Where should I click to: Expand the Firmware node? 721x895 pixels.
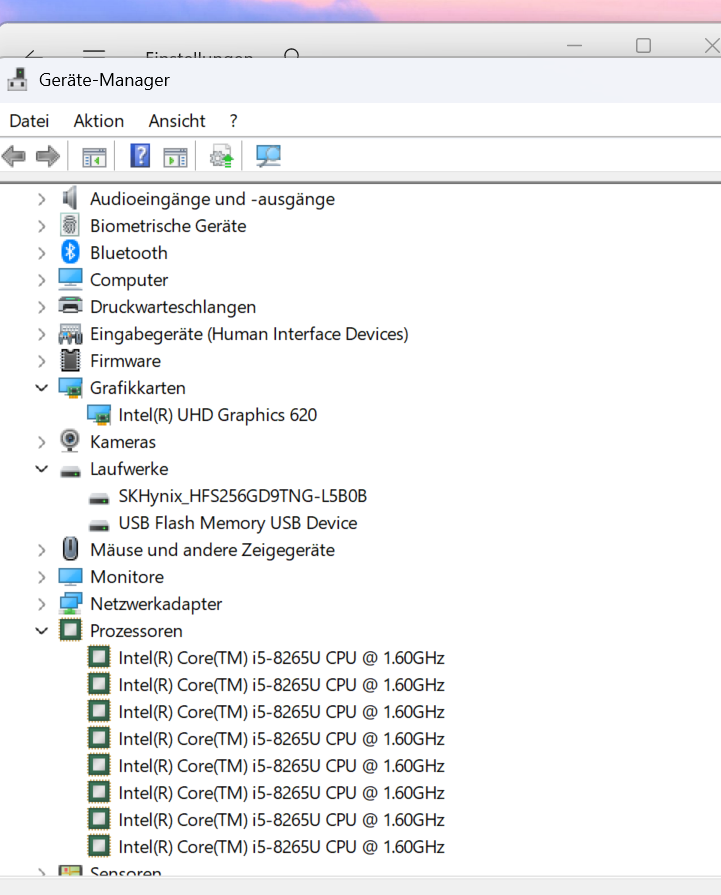(x=41, y=361)
